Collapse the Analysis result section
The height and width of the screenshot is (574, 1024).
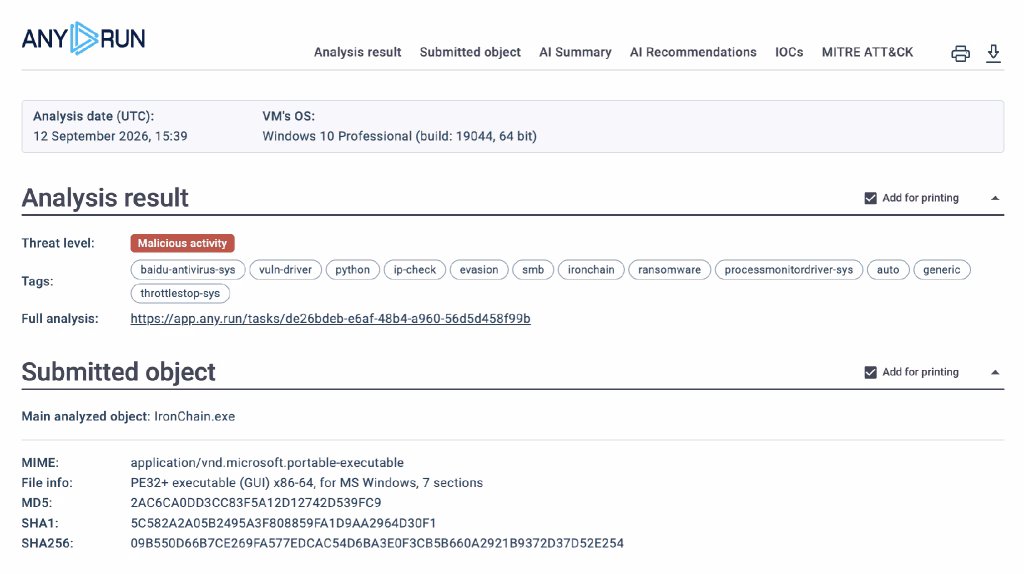995,198
